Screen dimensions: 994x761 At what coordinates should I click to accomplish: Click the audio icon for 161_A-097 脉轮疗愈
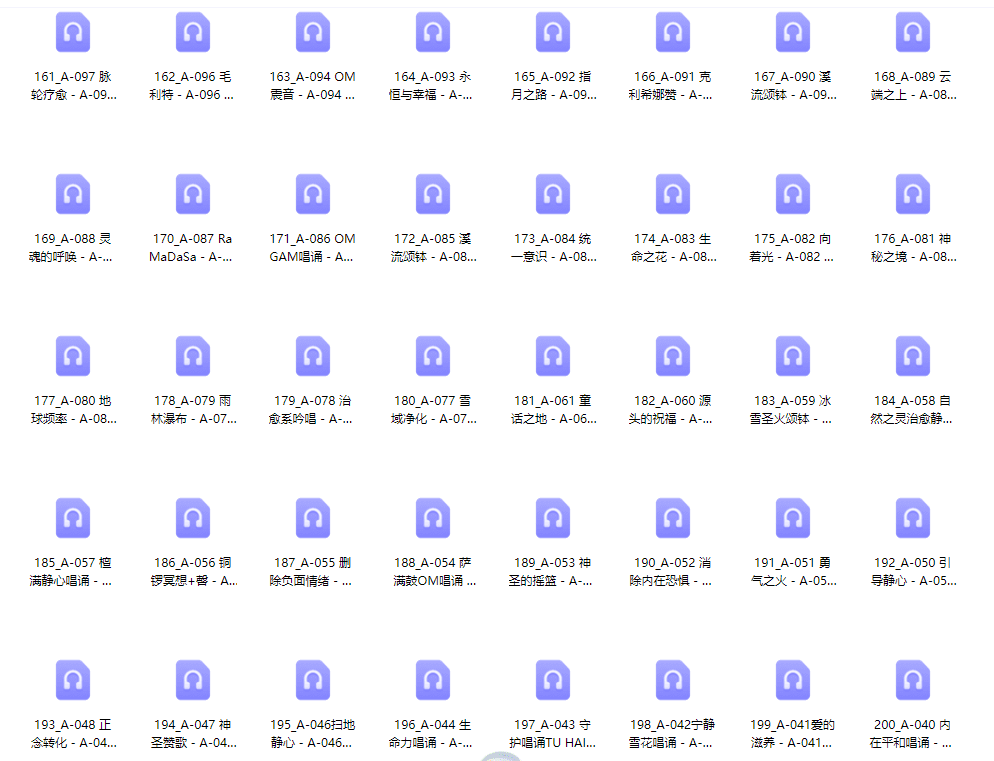(x=73, y=33)
